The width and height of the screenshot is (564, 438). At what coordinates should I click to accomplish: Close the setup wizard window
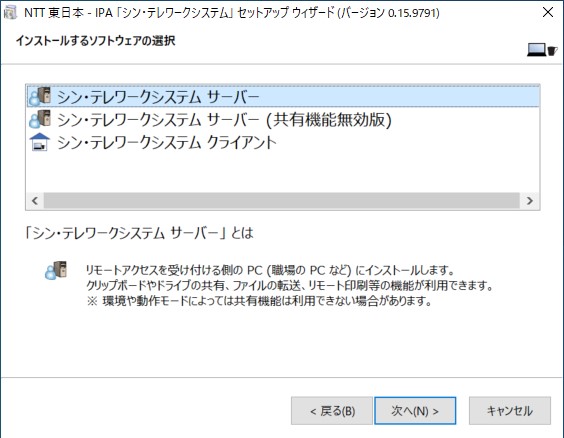tap(548, 13)
